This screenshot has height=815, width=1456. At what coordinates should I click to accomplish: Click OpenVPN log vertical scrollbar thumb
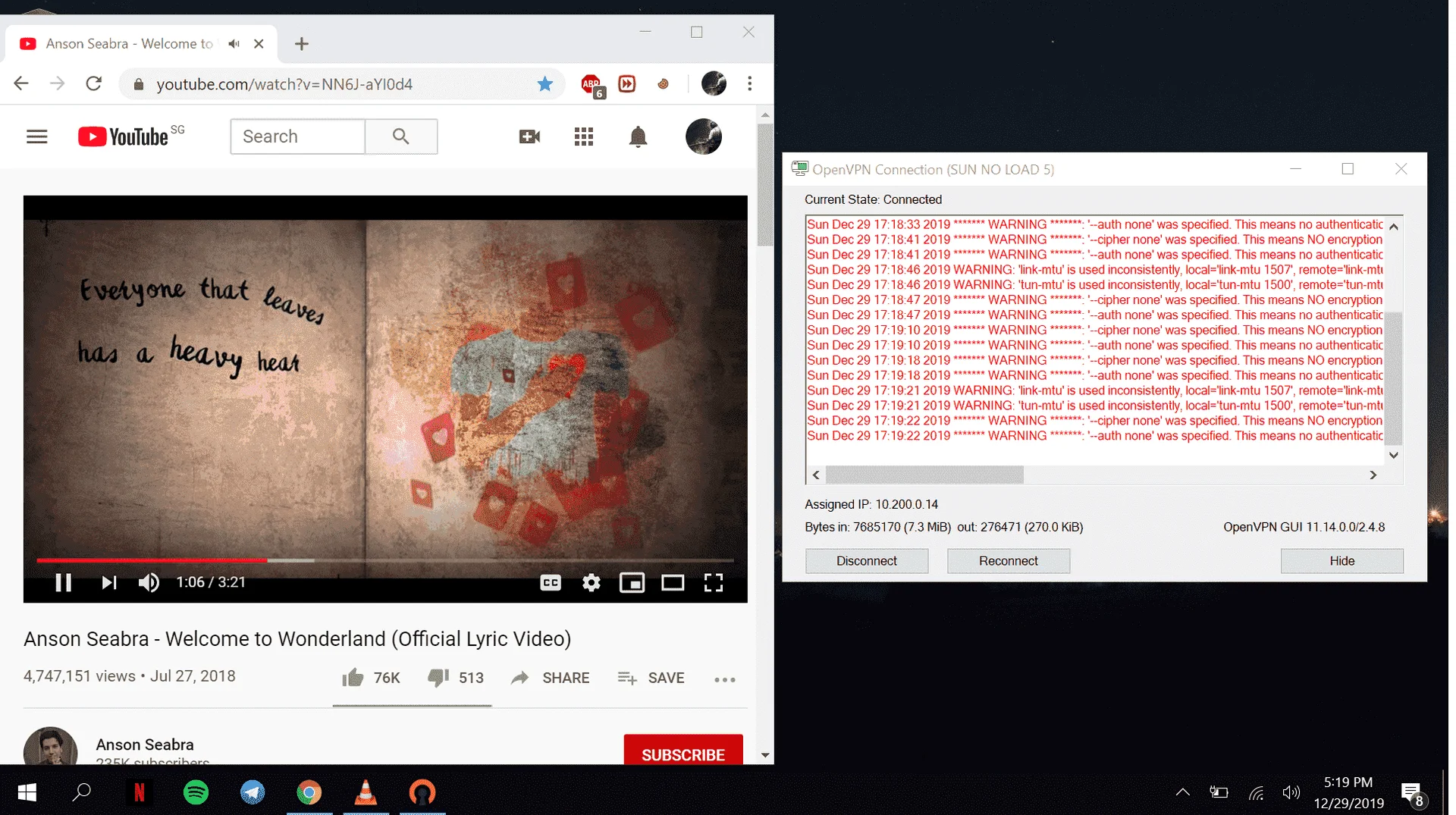(1394, 378)
